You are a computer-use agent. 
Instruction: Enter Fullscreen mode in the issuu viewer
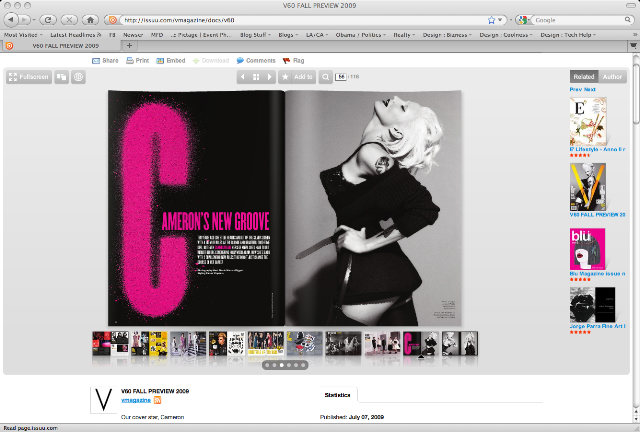pyautogui.click(x=29, y=77)
